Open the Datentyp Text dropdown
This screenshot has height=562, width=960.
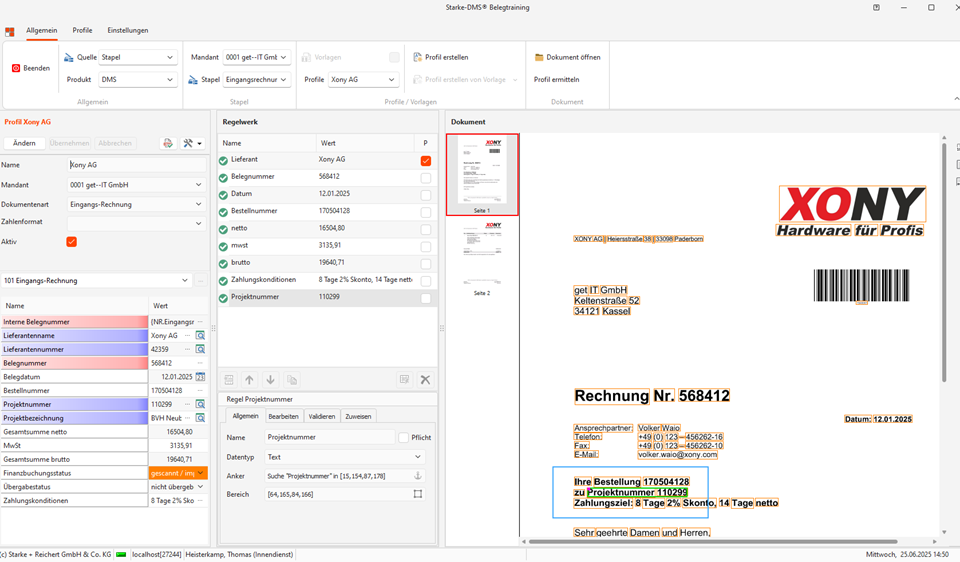click(345, 457)
